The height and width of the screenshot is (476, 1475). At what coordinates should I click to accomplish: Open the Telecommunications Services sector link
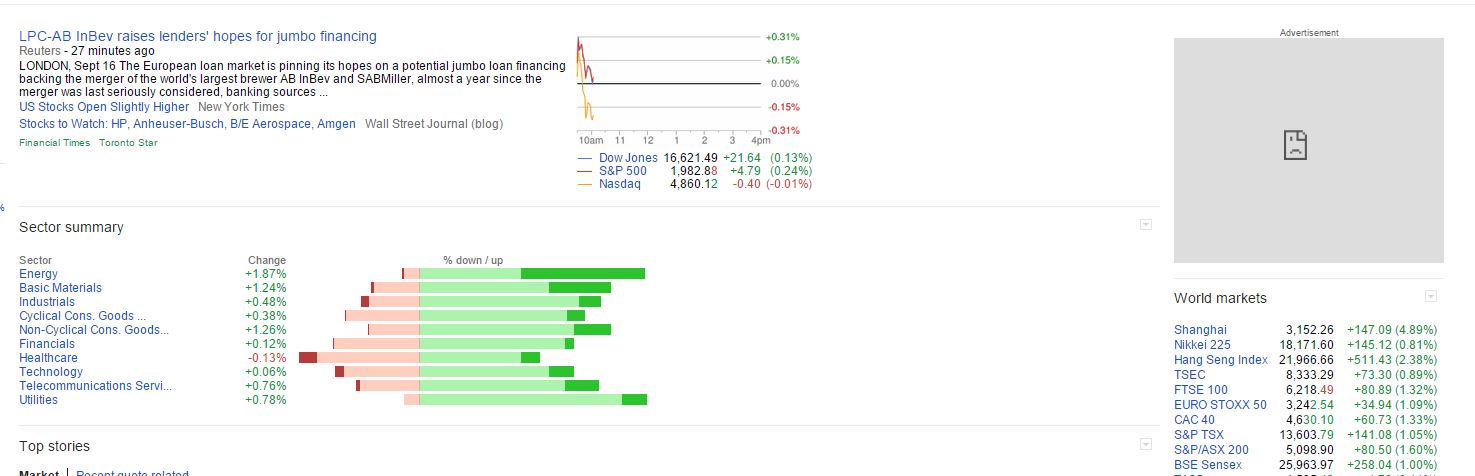[x=95, y=386]
